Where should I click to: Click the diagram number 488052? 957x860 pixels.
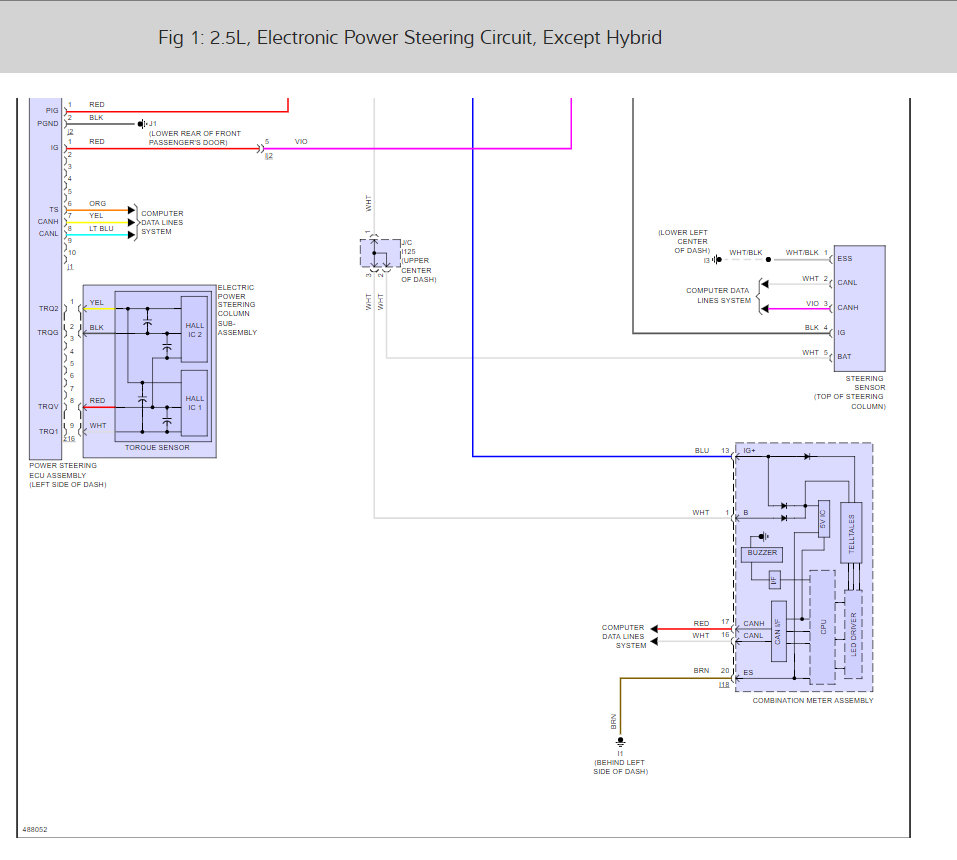(35, 829)
